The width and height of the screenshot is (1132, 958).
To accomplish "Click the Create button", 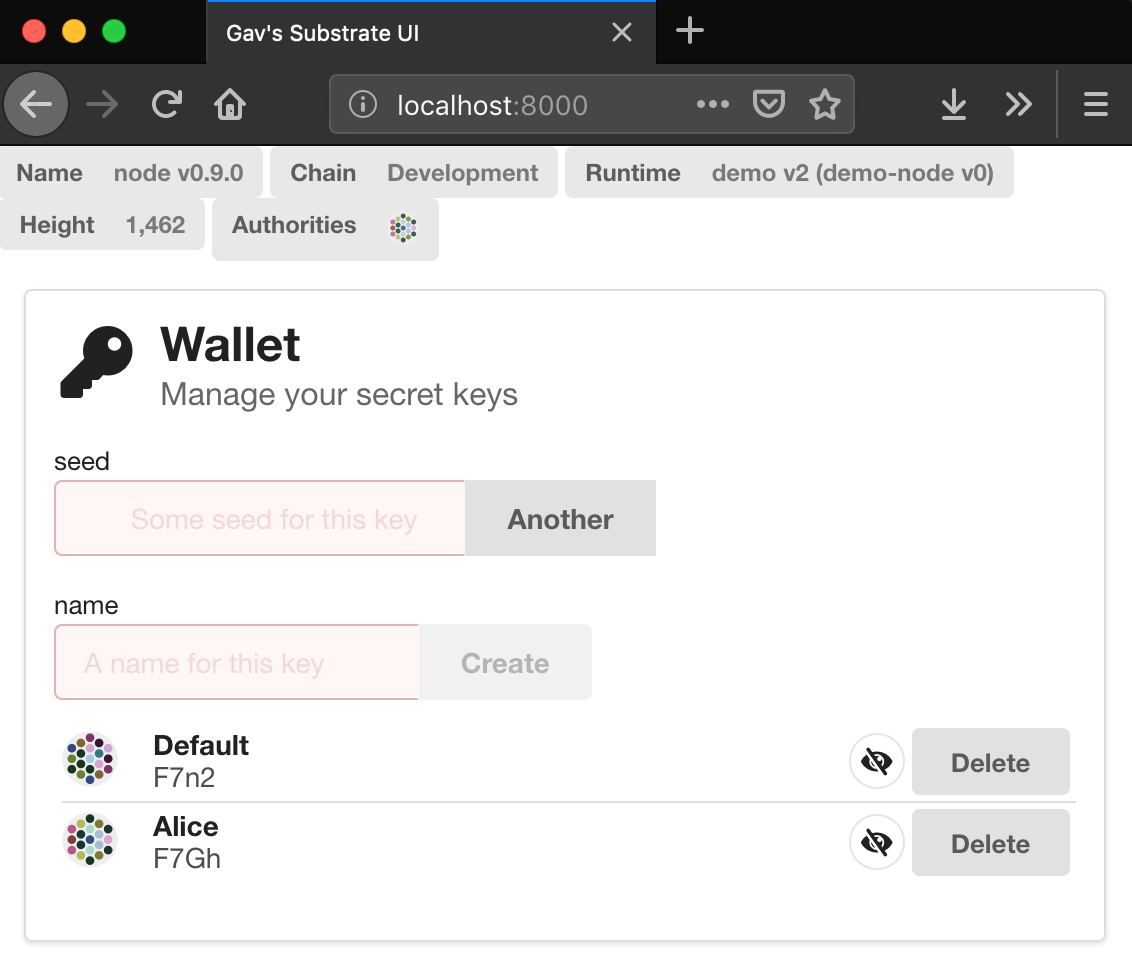I will pos(505,662).
